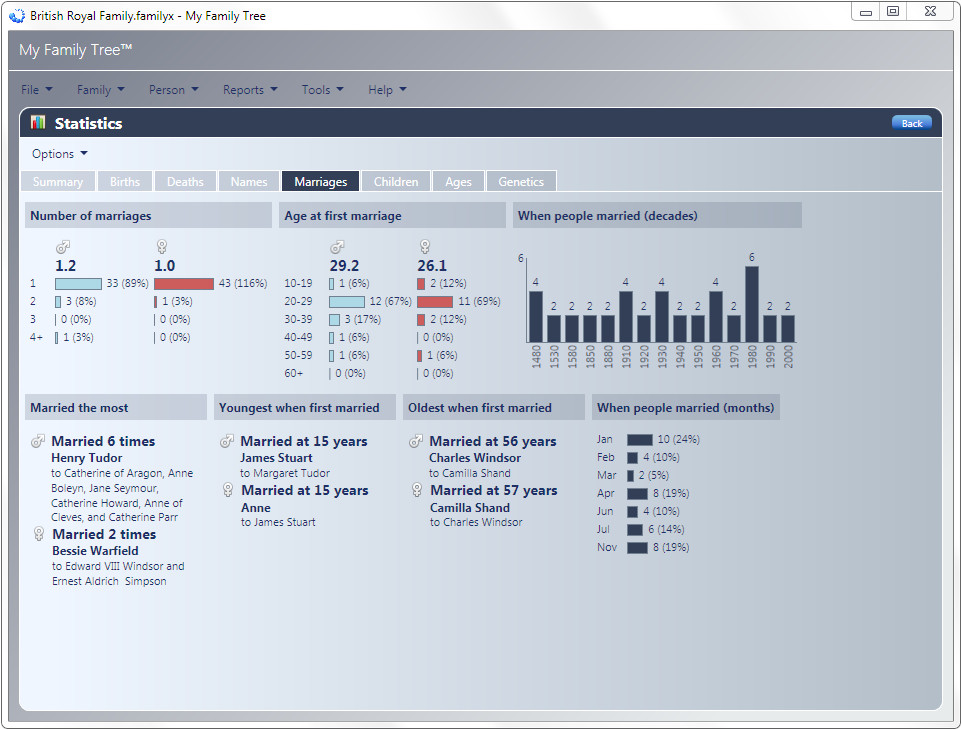Image resolution: width=962 pixels, height=730 pixels.
Task: Click the Statistics bar-chart icon in panel header
Action: pyautogui.click(x=38, y=123)
